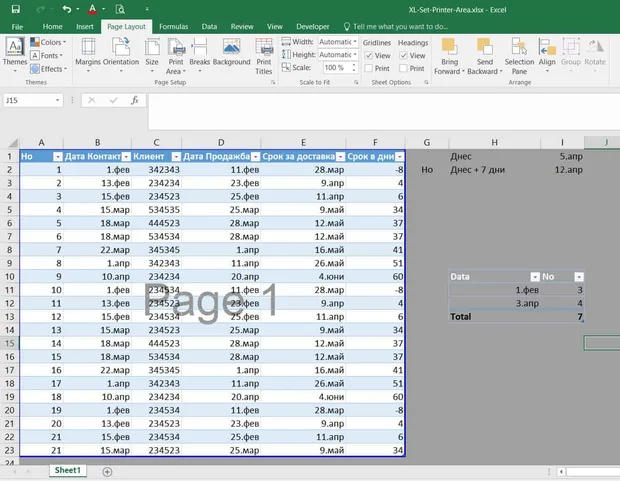This screenshot has height=481, width=620.
Task: Select column D header
Action: [x=221, y=142]
